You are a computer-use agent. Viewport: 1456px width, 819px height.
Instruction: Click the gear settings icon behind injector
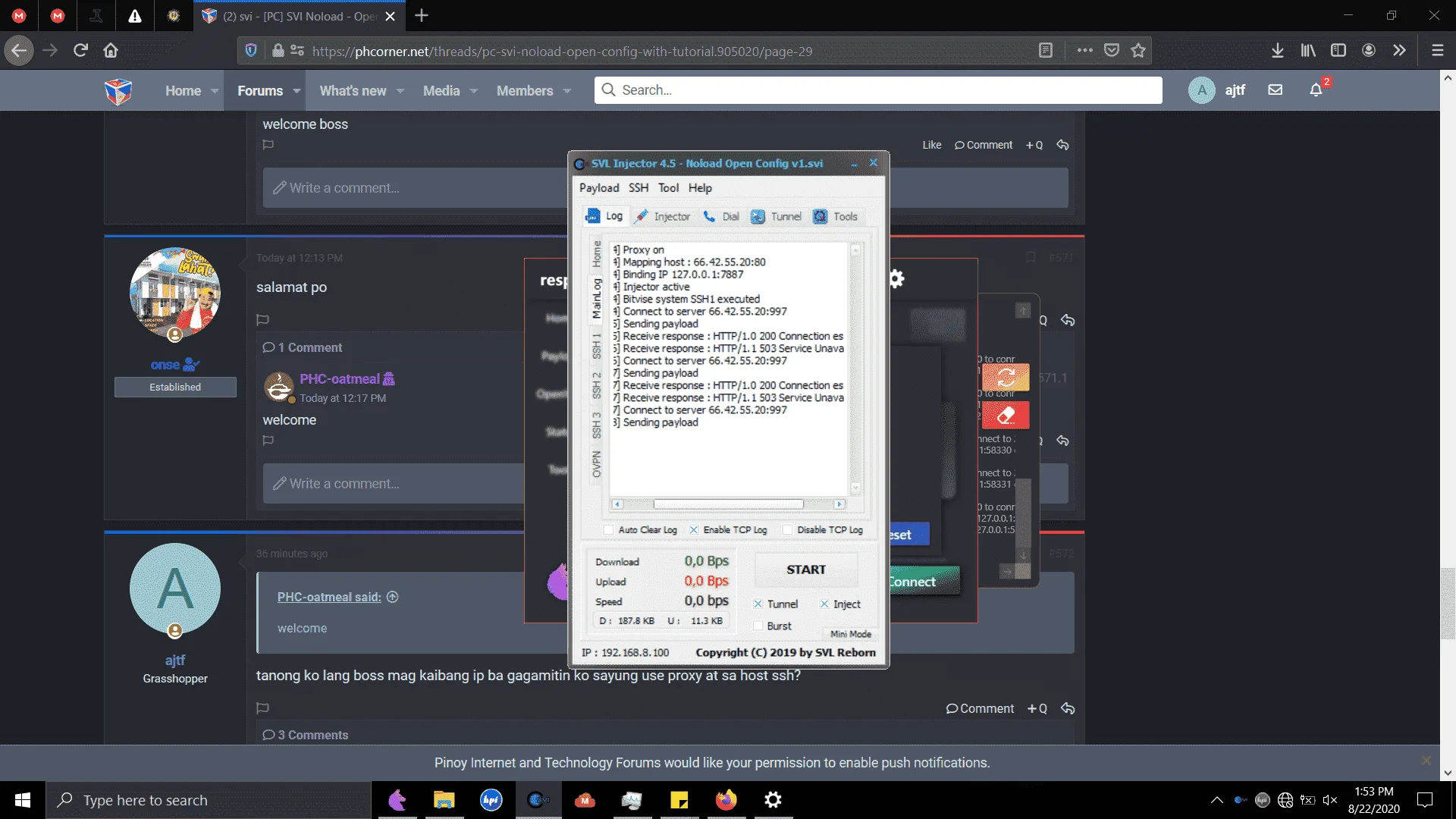click(897, 279)
